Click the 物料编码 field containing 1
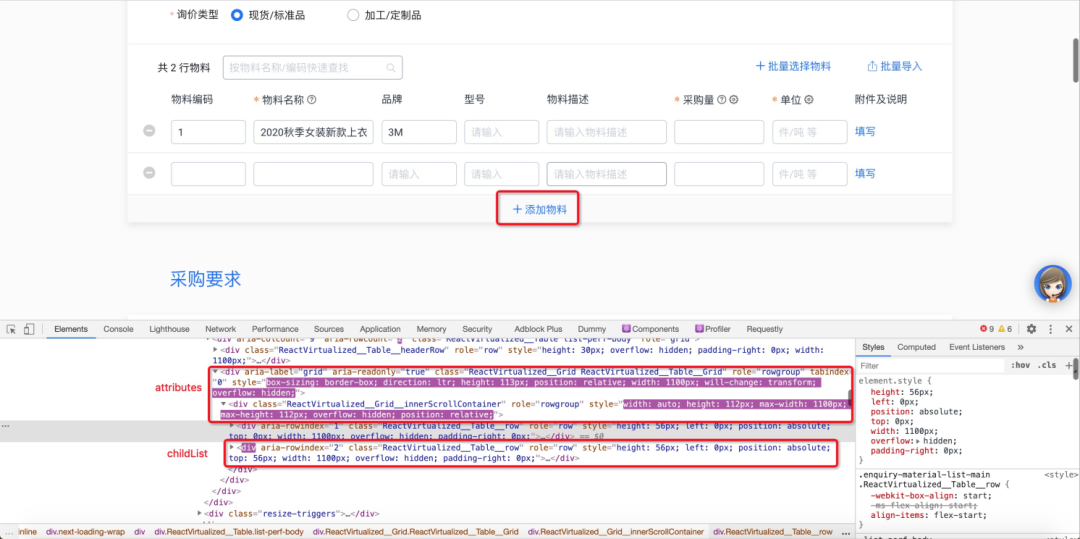The height and width of the screenshot is (539, 1080). pos(208,132)
